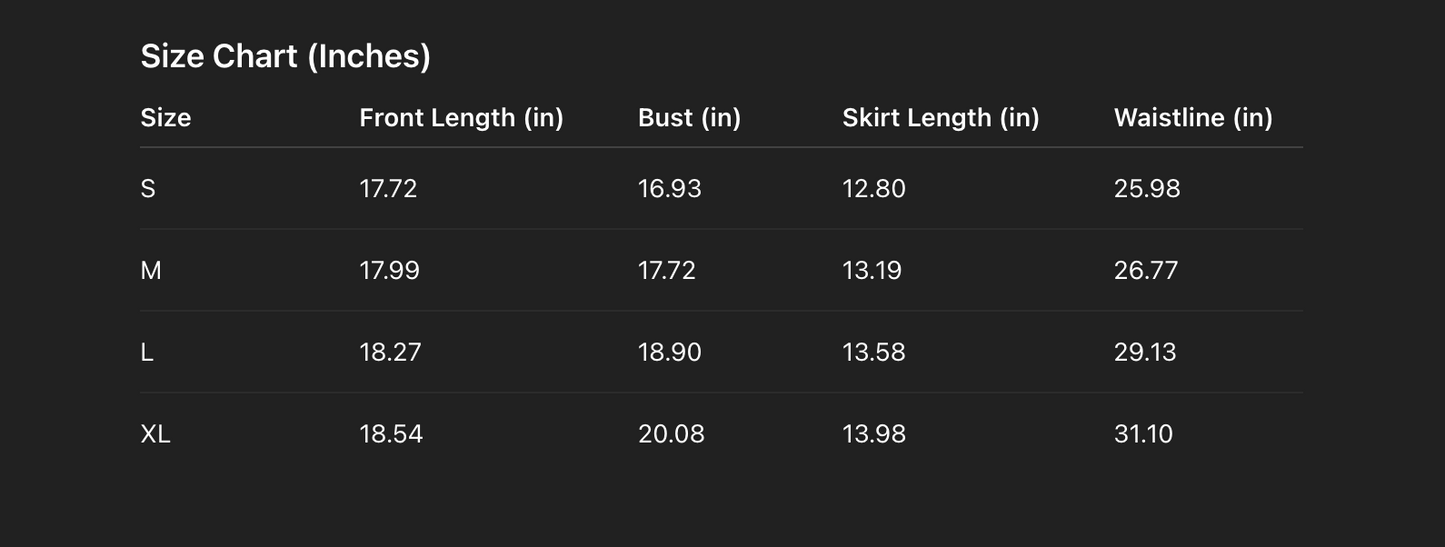This screenshot has width=1445, height=547.
Task: Select the Skirt Length (in) header
Action: (x=940, y=118)
